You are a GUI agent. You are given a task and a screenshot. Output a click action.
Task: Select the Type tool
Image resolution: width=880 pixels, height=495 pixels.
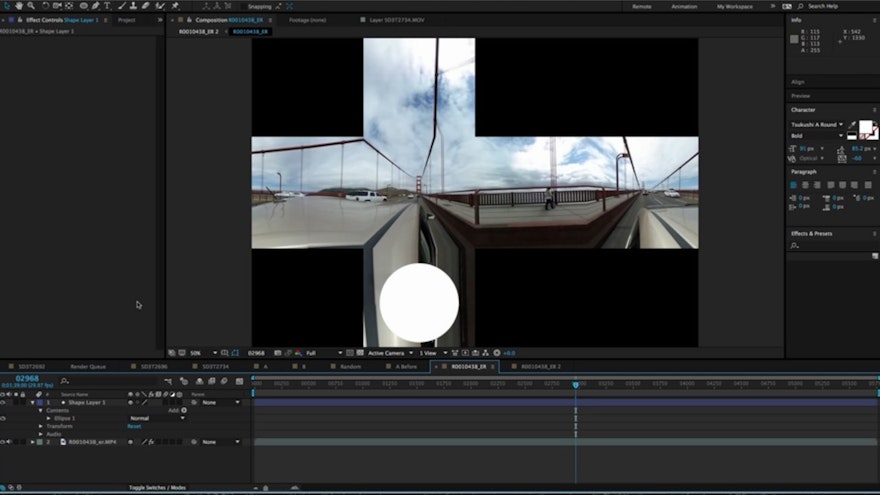108,6
